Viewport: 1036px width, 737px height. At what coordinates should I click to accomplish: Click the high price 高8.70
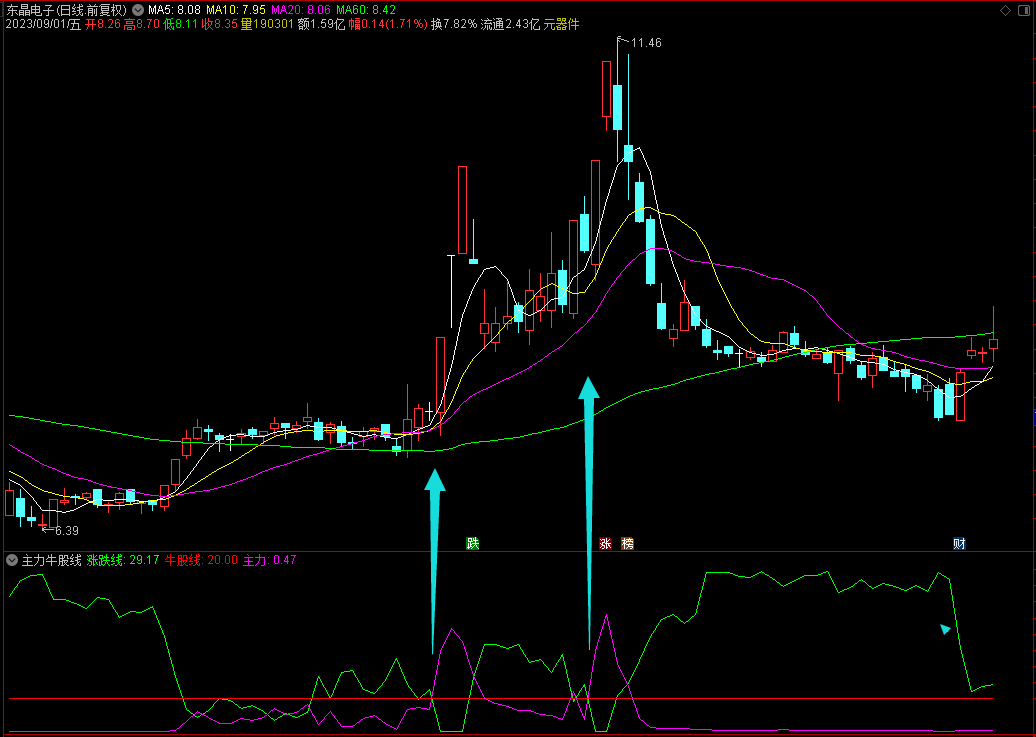tap(141, 24)
